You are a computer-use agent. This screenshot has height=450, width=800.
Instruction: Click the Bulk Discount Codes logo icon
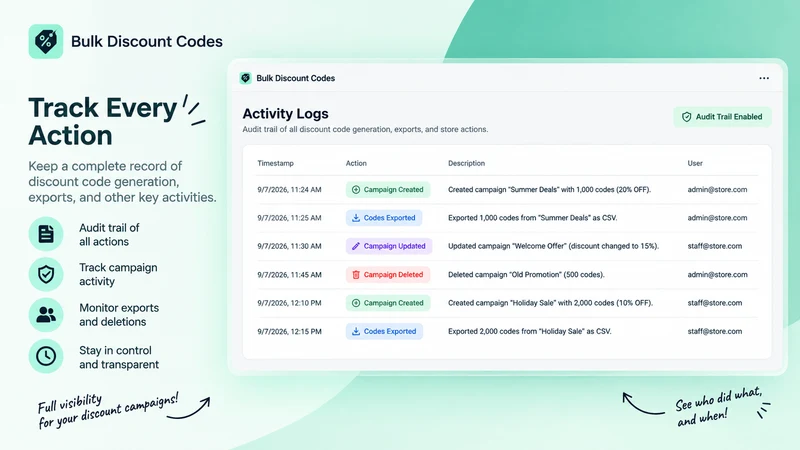tap(45, 41)
